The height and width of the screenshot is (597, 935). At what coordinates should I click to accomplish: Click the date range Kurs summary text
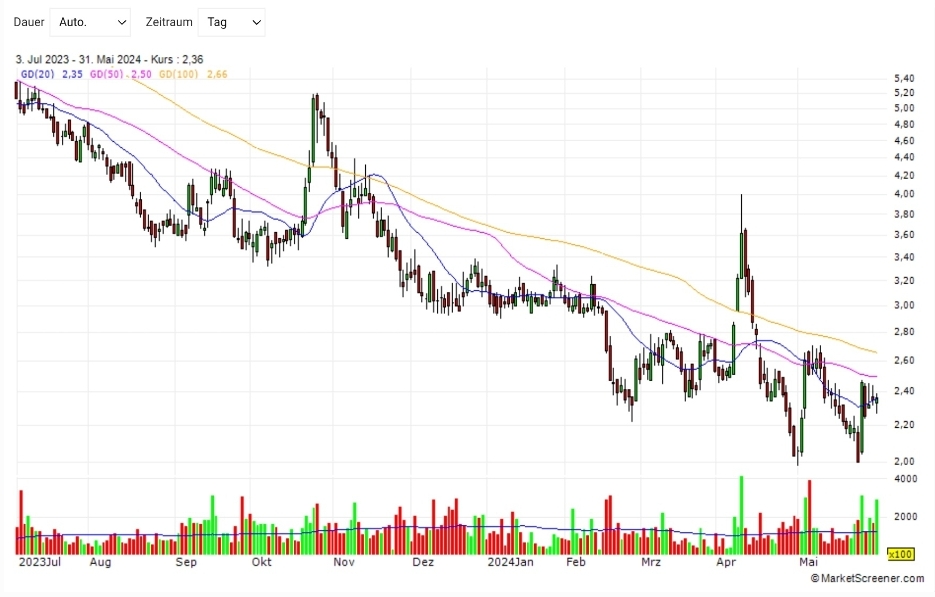coord(109,59)
